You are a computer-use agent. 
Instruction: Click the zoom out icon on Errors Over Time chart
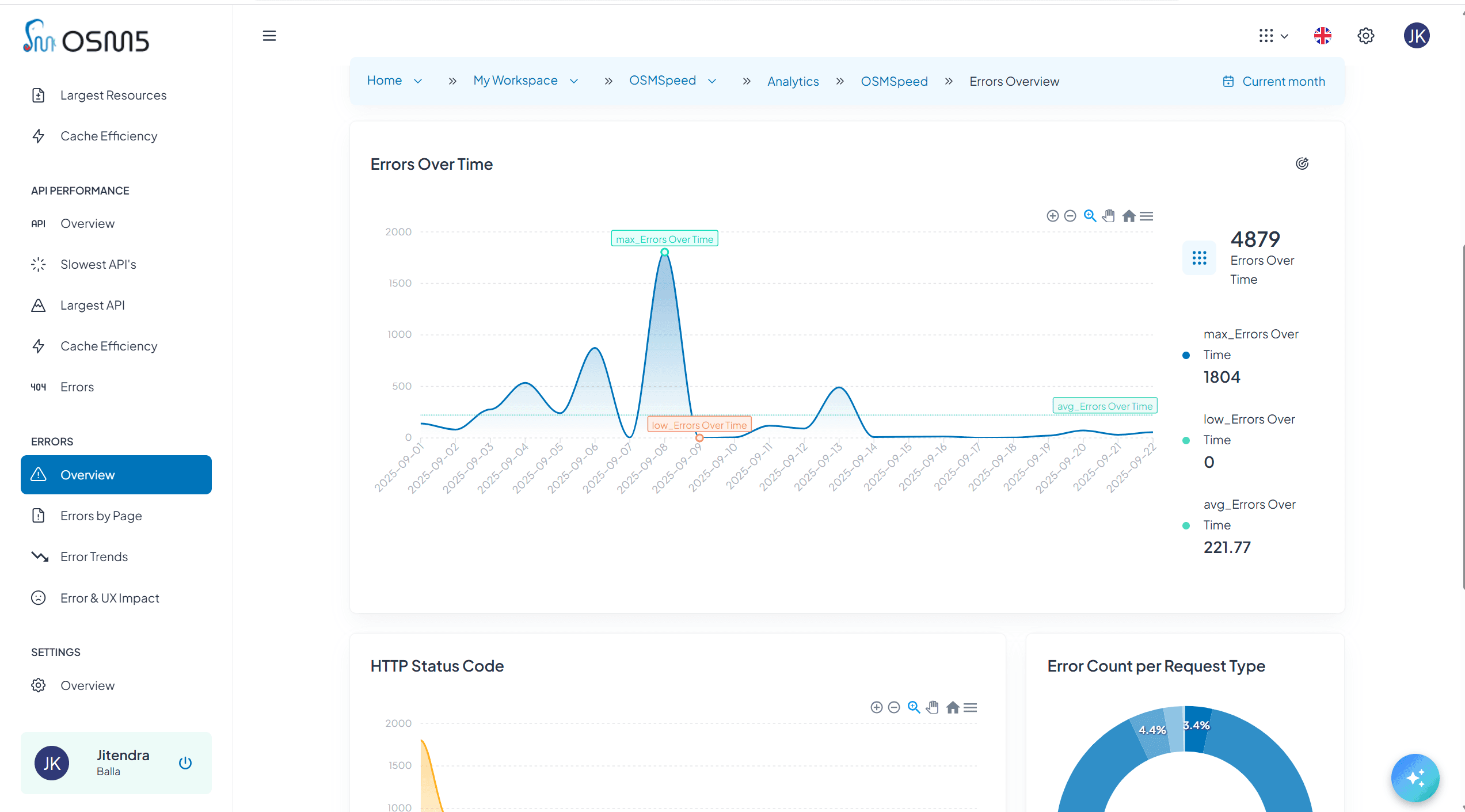1070,216
